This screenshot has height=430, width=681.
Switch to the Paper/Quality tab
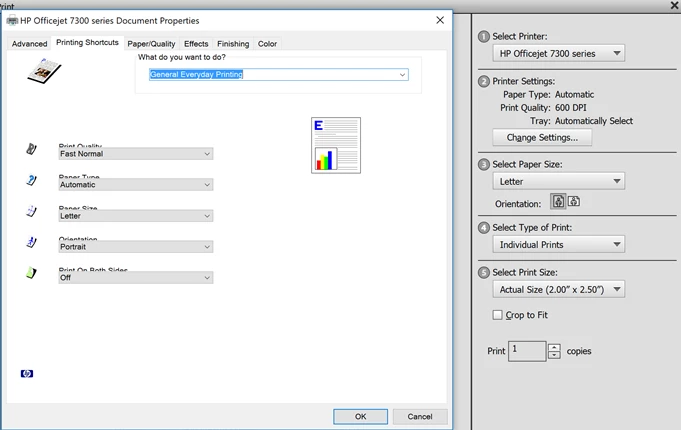[x=151, y=44]
